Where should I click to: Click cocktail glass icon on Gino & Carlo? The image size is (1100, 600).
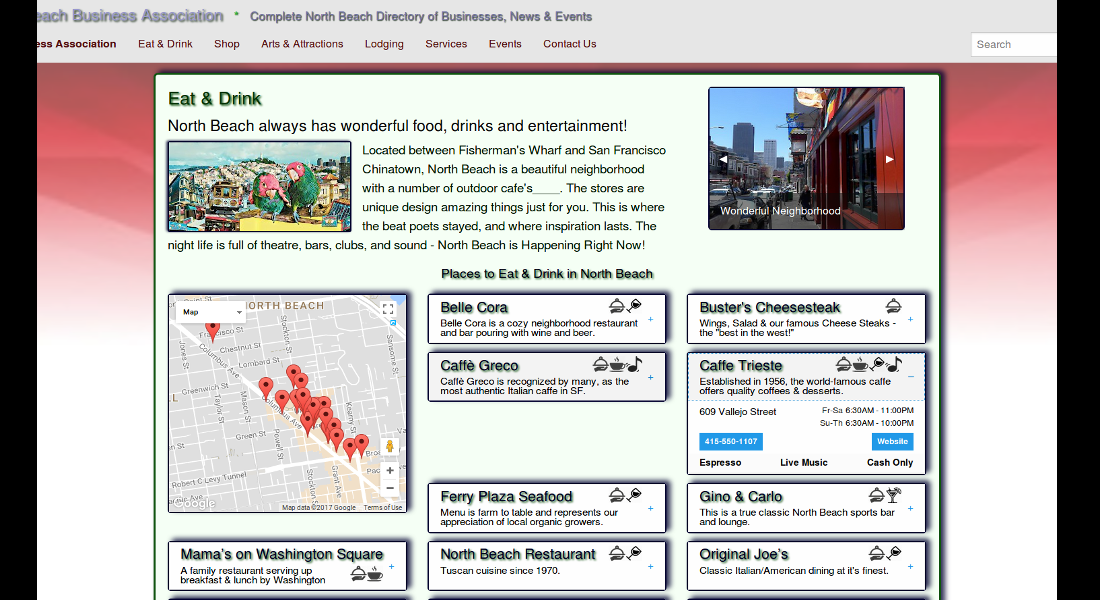click(894, 495)
